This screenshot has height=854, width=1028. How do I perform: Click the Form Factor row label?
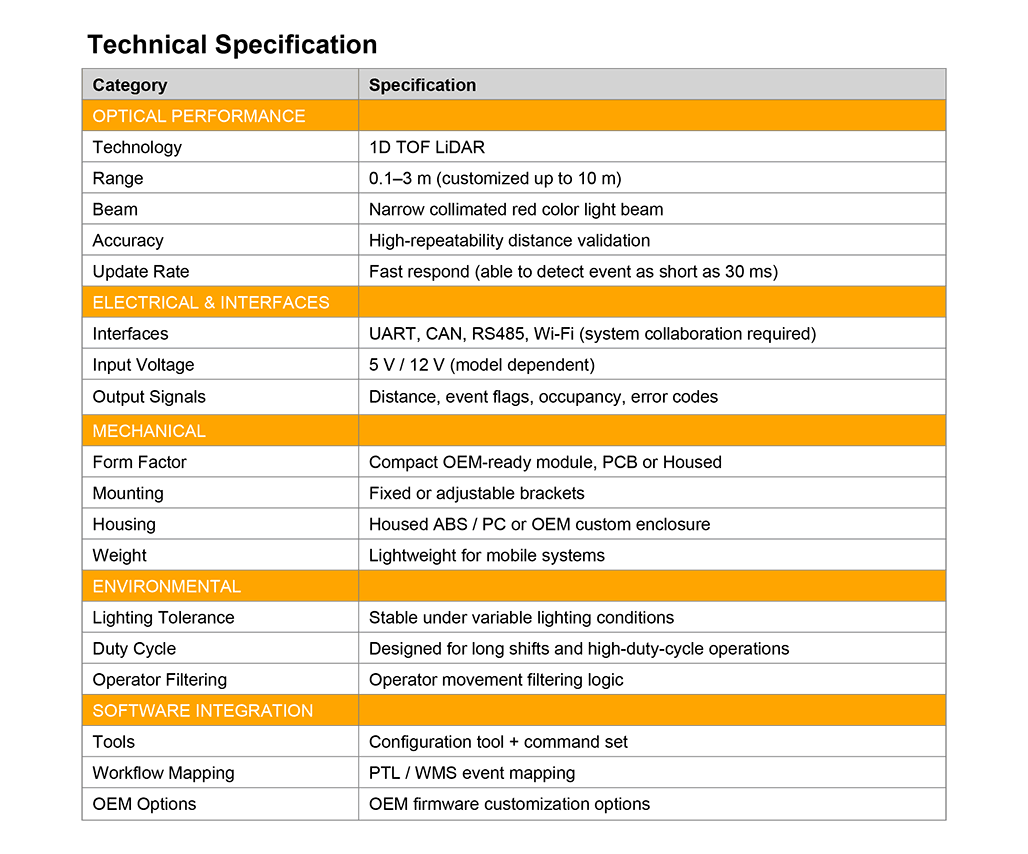pos(140,462)
